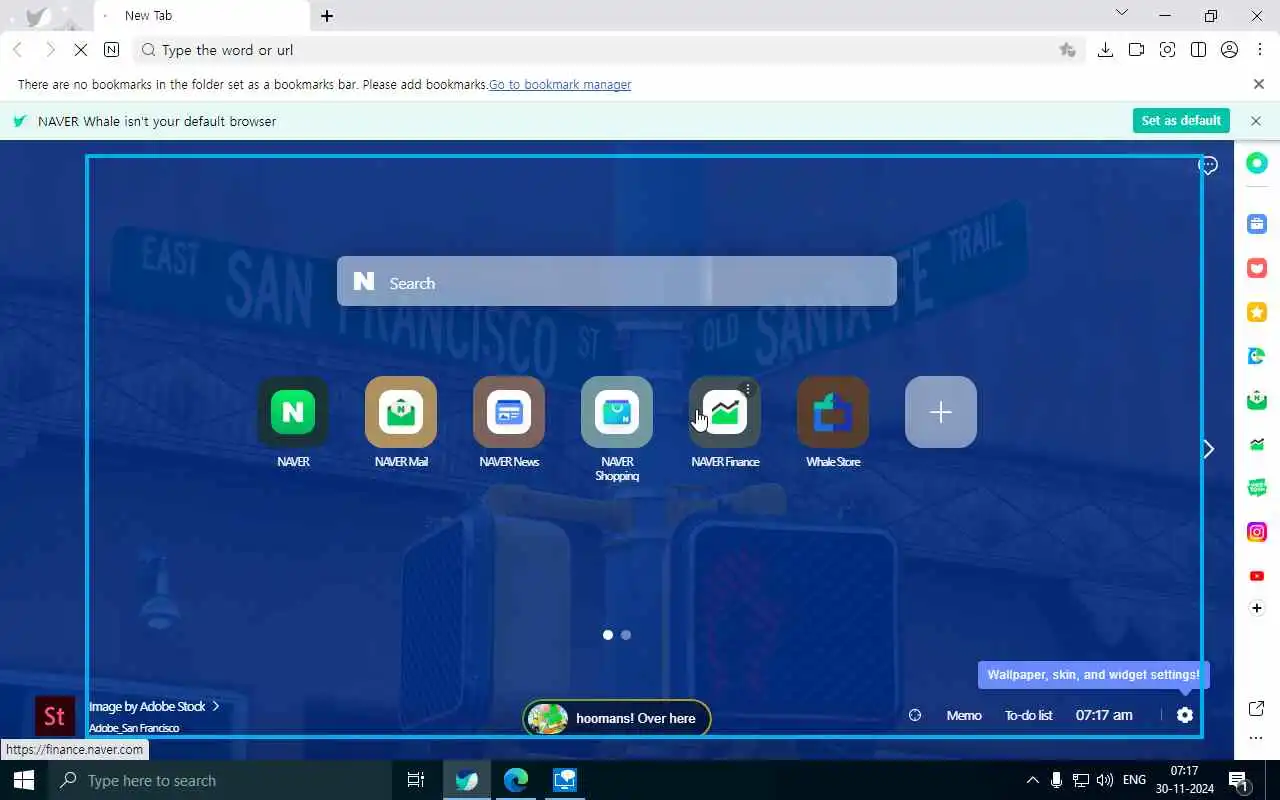Open wallpaper and widget settings gear
The width and height of the screenshot is (1280, 800).
click(1185, 715)
